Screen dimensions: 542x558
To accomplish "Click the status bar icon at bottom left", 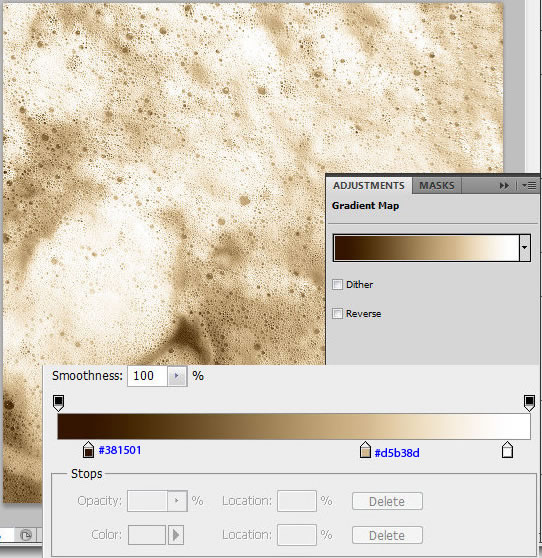I will click(x=26, y=535).
